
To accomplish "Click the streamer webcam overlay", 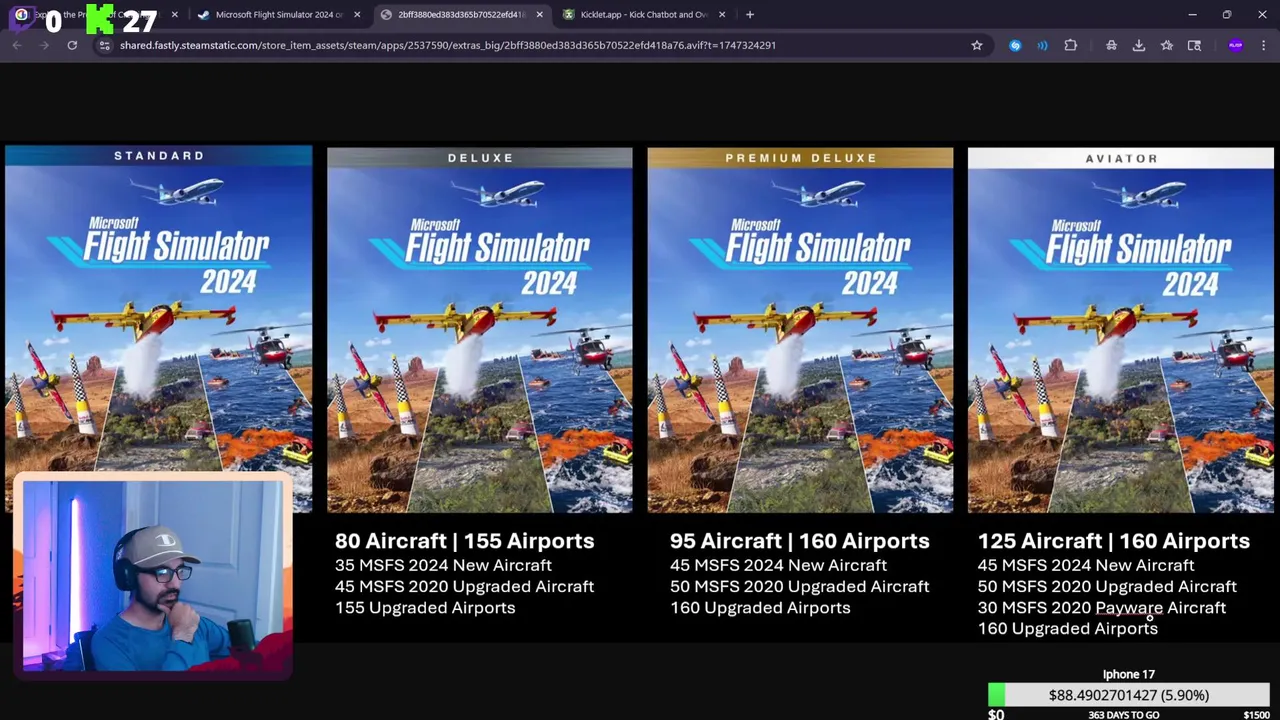I will (x=153, y=576).
